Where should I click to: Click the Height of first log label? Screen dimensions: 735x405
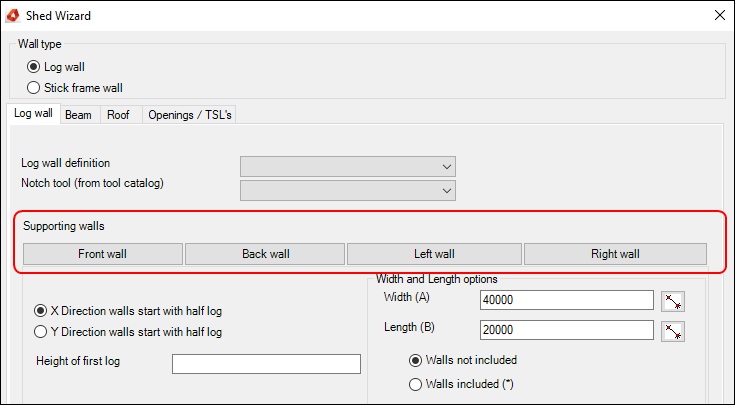click(78, 361)
